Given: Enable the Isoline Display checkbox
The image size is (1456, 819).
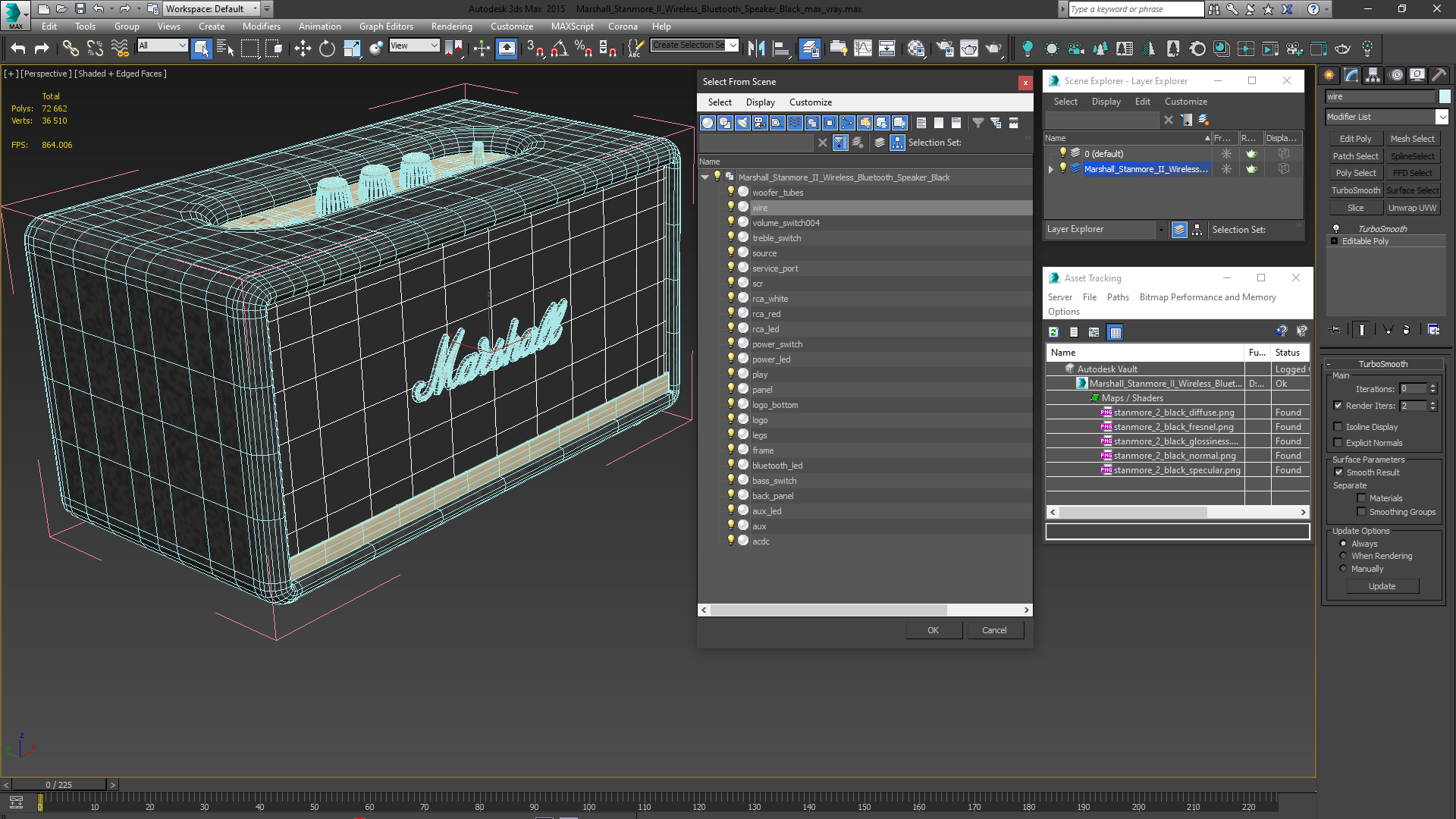Looking at the screenshot, I should [1338, 427].
